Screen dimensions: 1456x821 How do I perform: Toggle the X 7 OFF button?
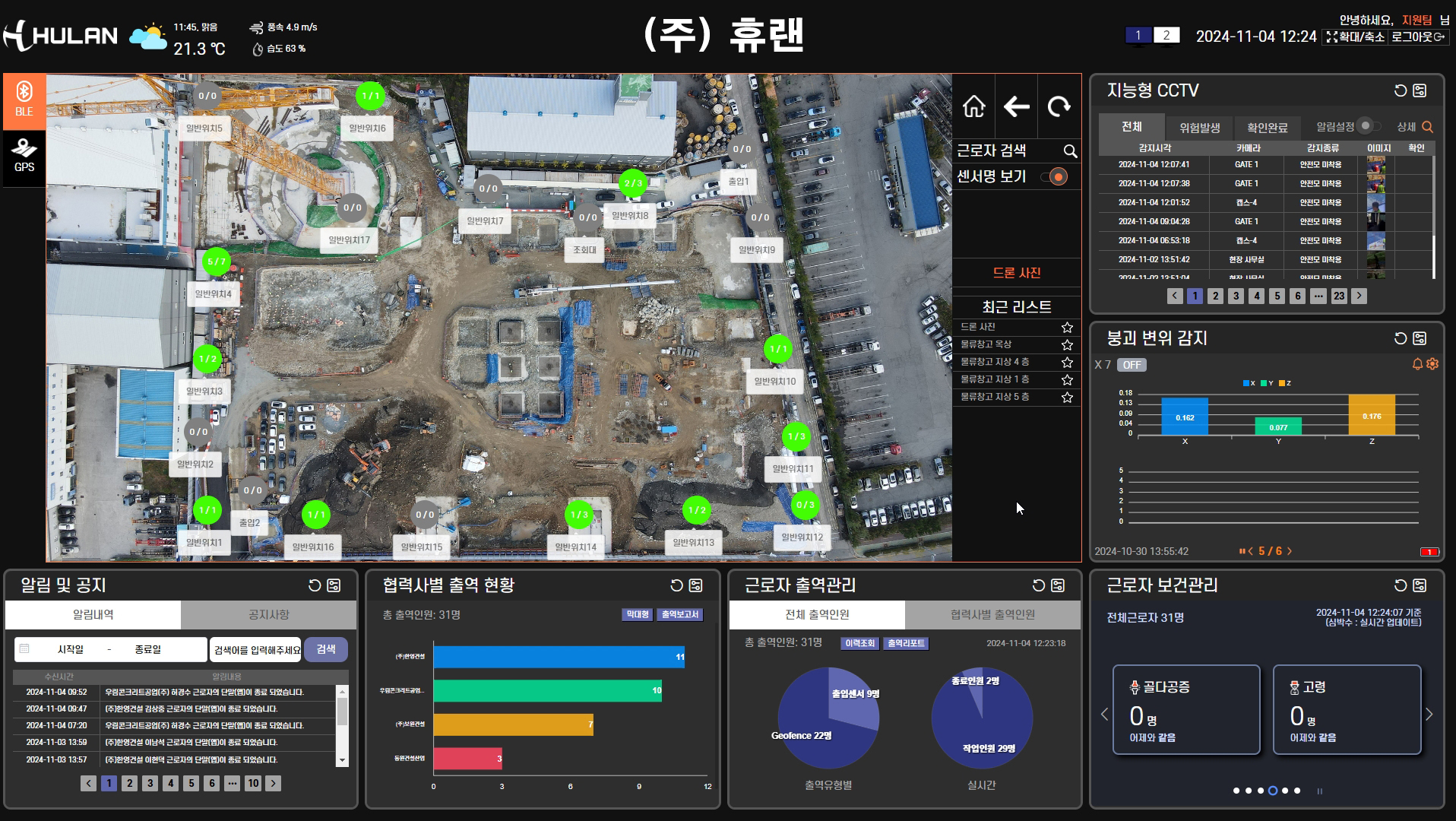point(1132,365)
